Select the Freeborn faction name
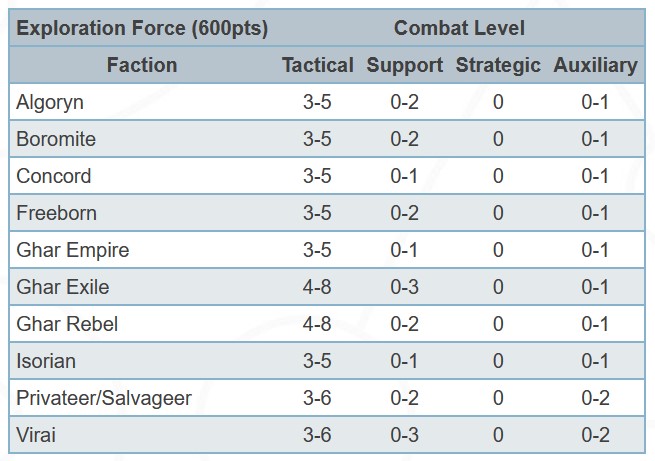 click(x=56, y=213)
